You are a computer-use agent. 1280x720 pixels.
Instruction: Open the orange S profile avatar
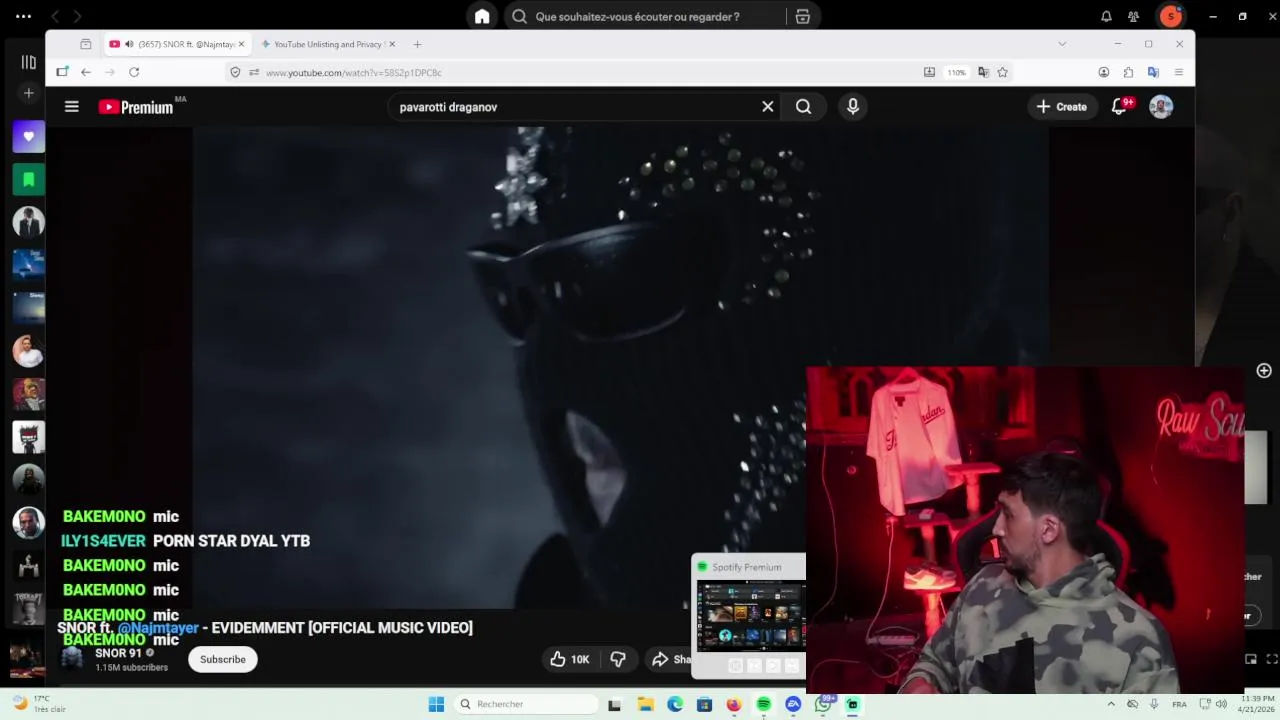(1170, 16)
